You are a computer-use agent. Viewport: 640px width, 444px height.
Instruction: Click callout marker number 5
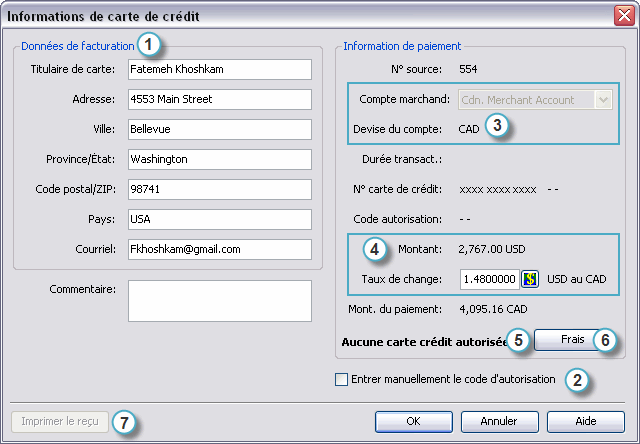(x=516, y=340)
